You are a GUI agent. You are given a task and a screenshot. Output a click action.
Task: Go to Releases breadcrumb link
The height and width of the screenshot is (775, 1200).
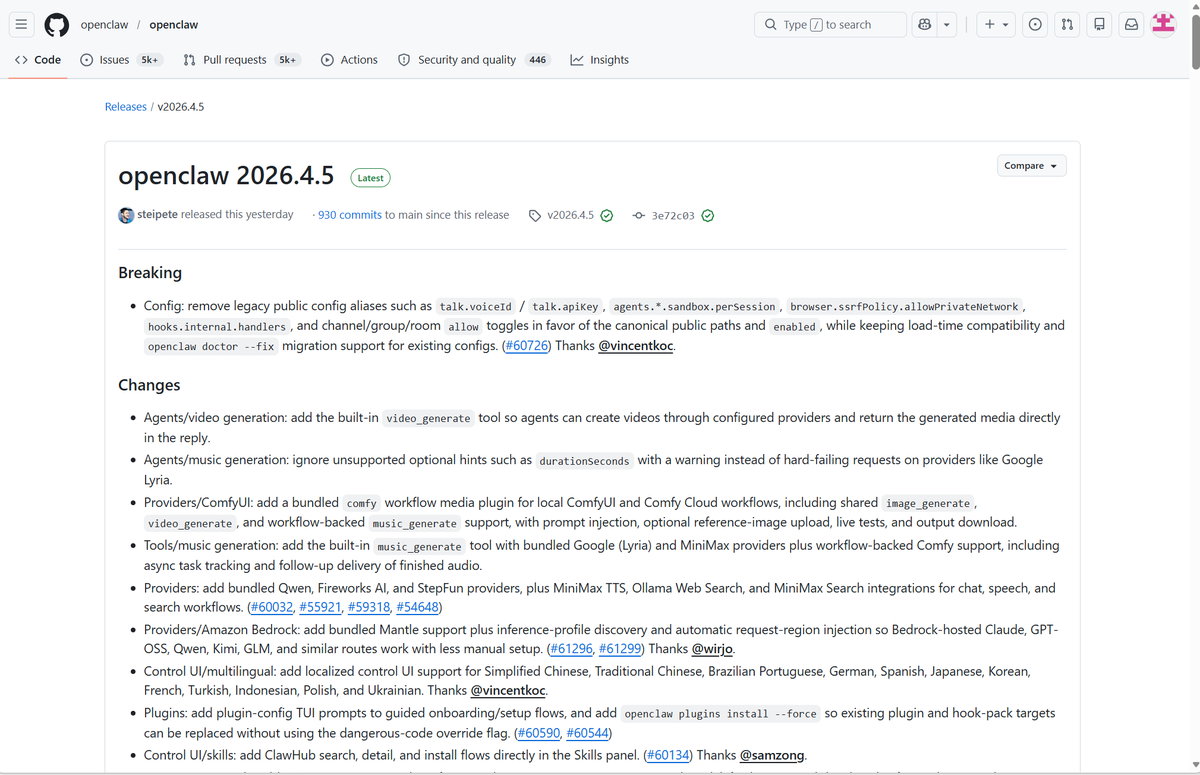click(x=126, y=107)
